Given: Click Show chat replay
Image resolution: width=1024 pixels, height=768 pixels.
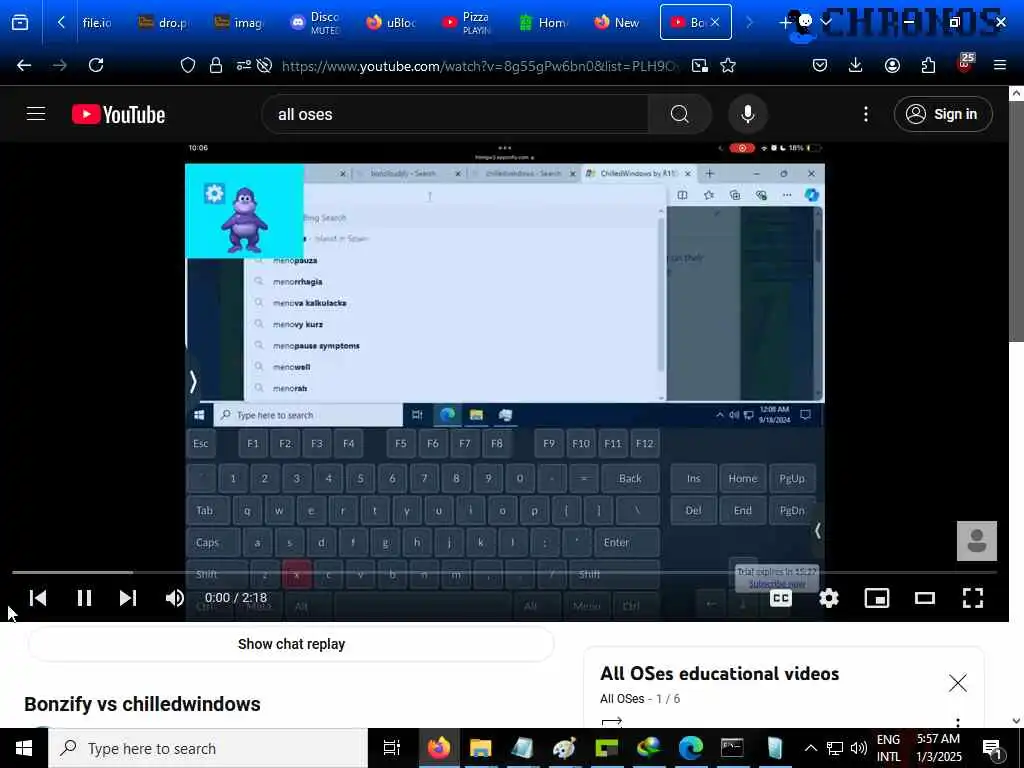Looking at the screenshot, I should 291,644.
